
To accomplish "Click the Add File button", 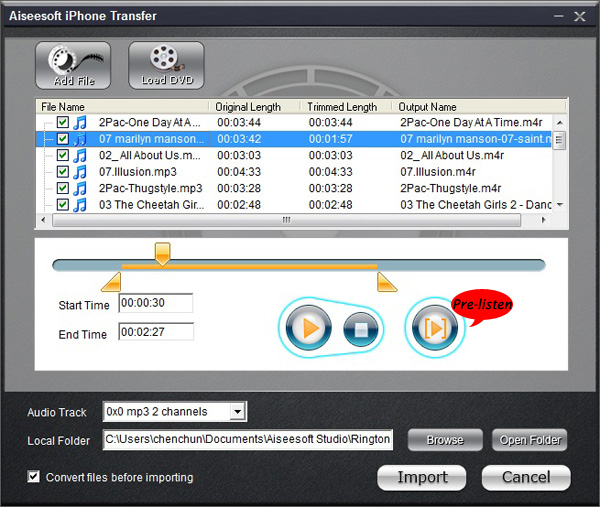I will (73, 65).
